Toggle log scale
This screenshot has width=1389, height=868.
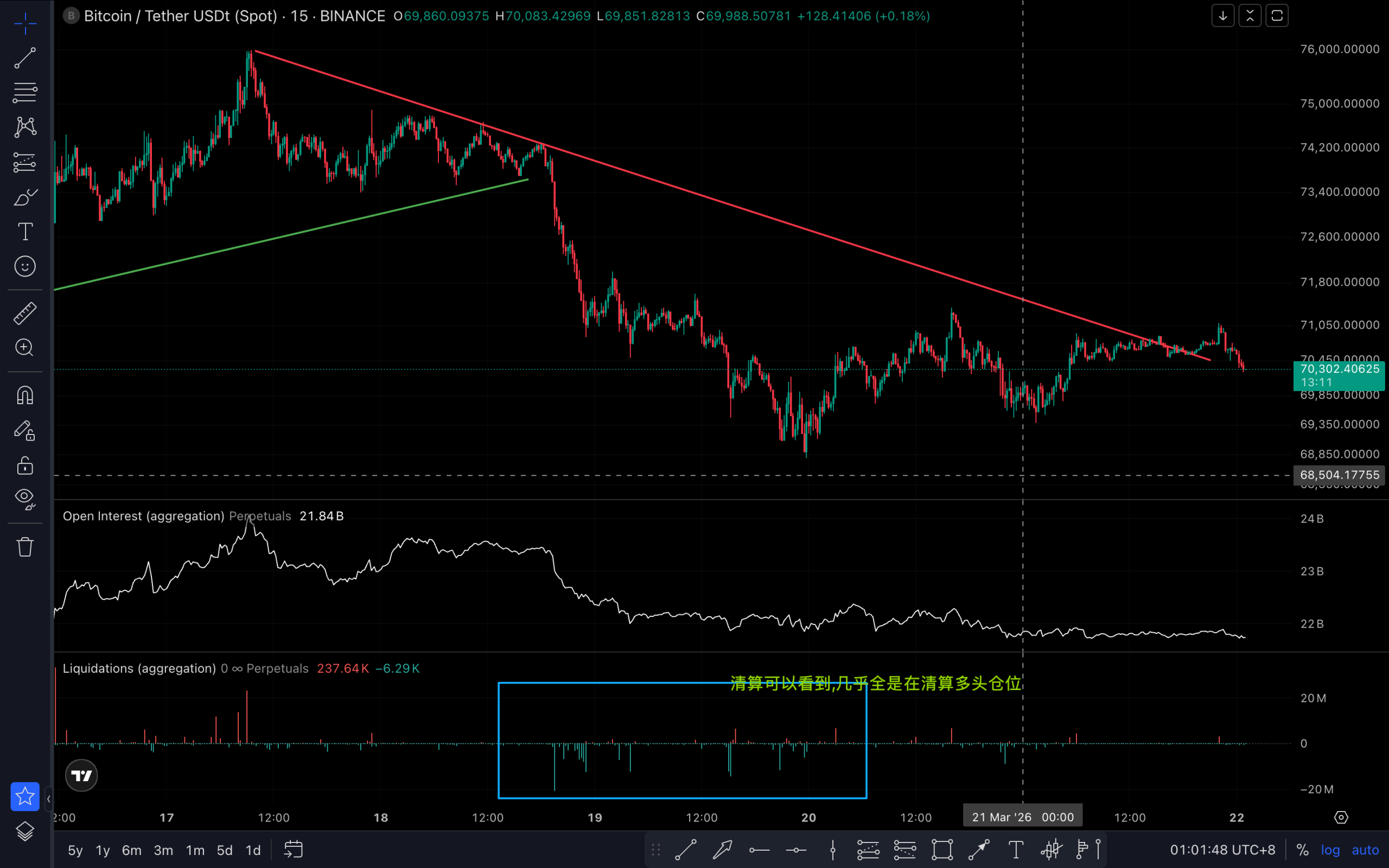1330,850
